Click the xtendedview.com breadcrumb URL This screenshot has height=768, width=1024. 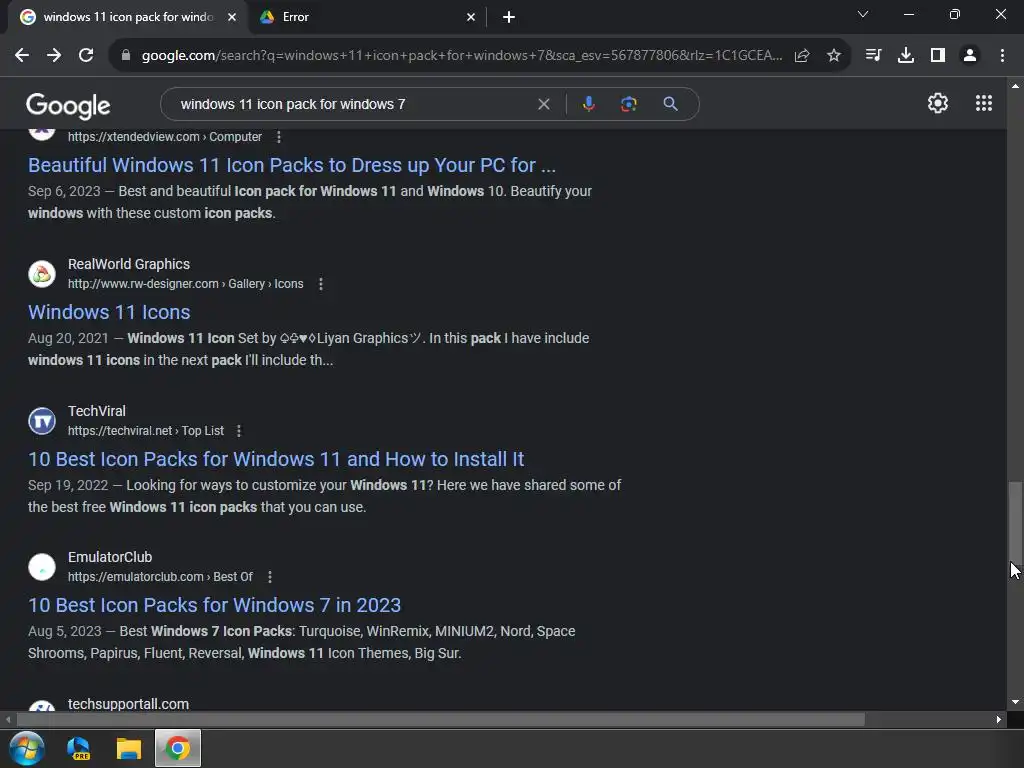click(165, 137)
